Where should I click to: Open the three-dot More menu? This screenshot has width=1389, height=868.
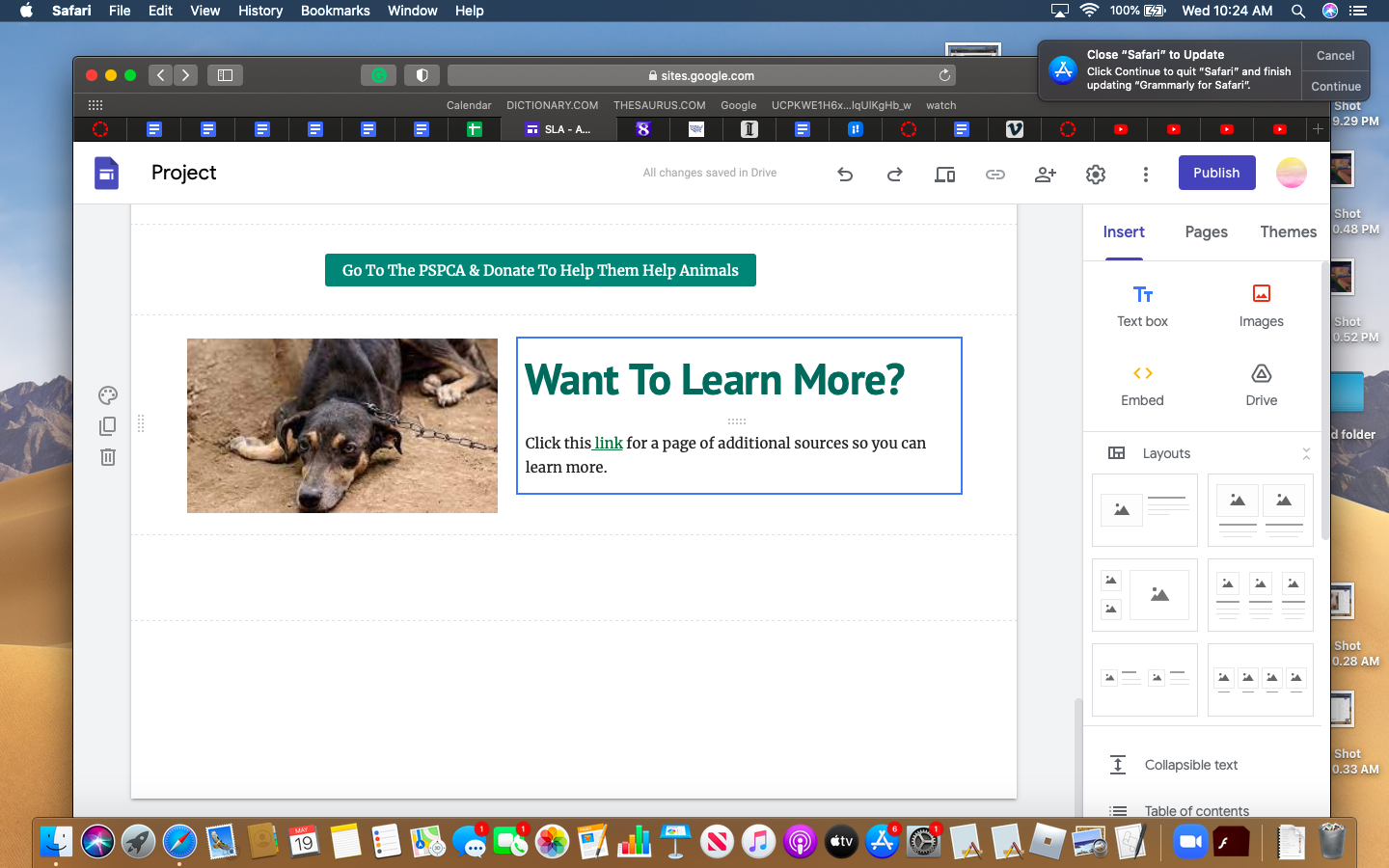pyautogui.click(x=1145, y=175)
